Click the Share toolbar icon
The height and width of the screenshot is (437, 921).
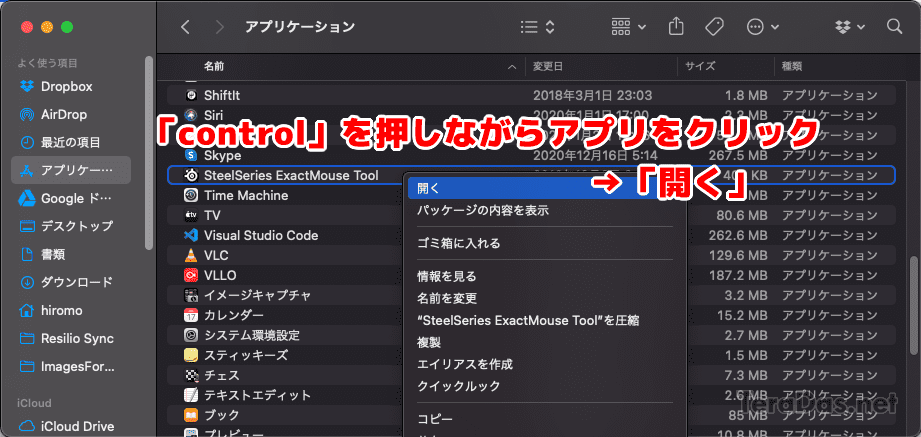pos(677,26)
